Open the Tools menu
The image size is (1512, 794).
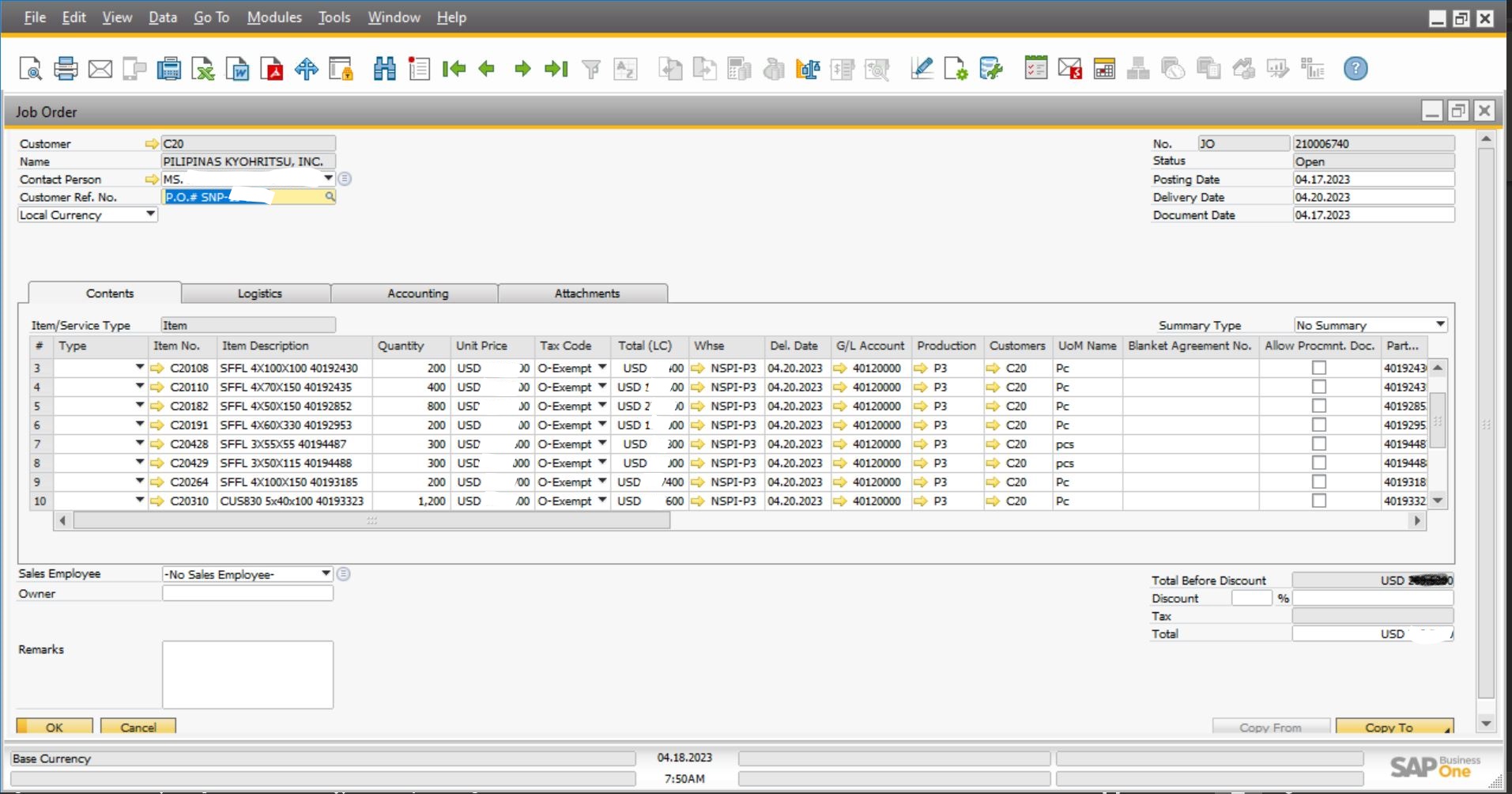334,17
